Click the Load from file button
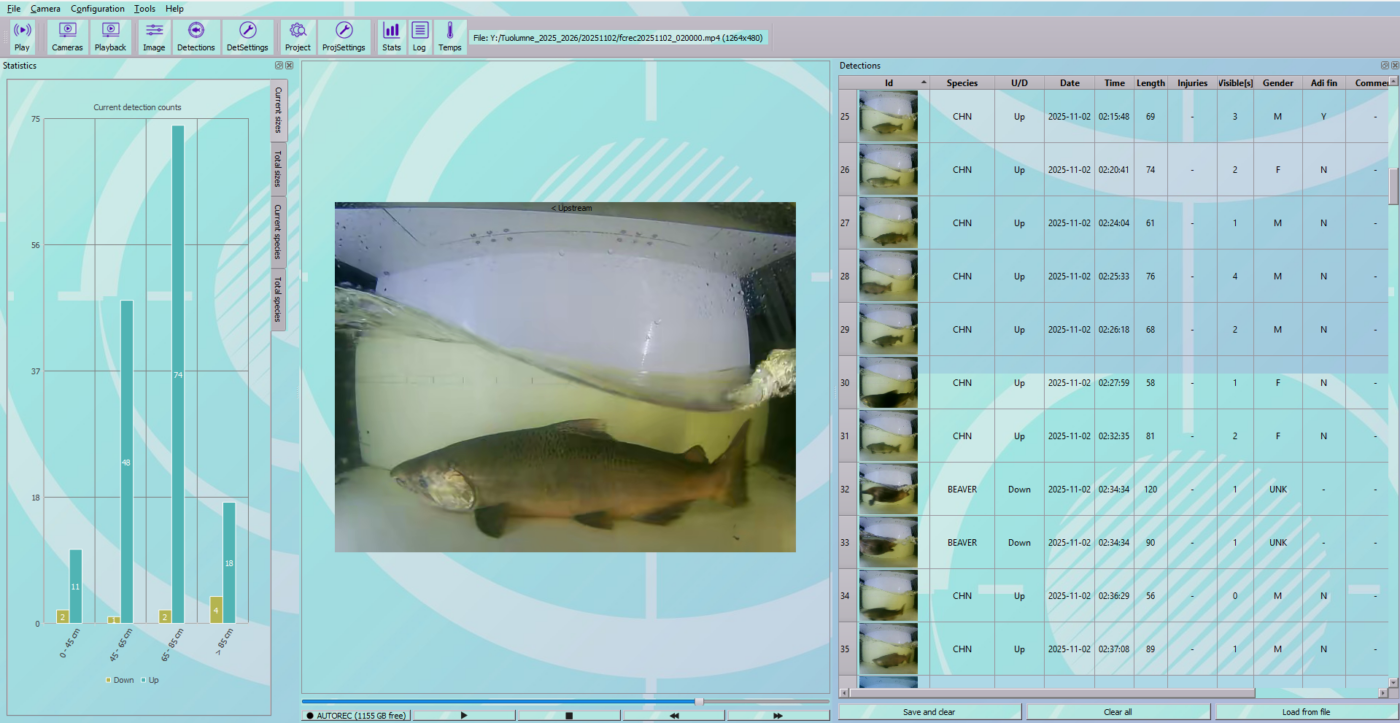The width and height of the screenshot is (1400, 723). tap(1305, 712)
